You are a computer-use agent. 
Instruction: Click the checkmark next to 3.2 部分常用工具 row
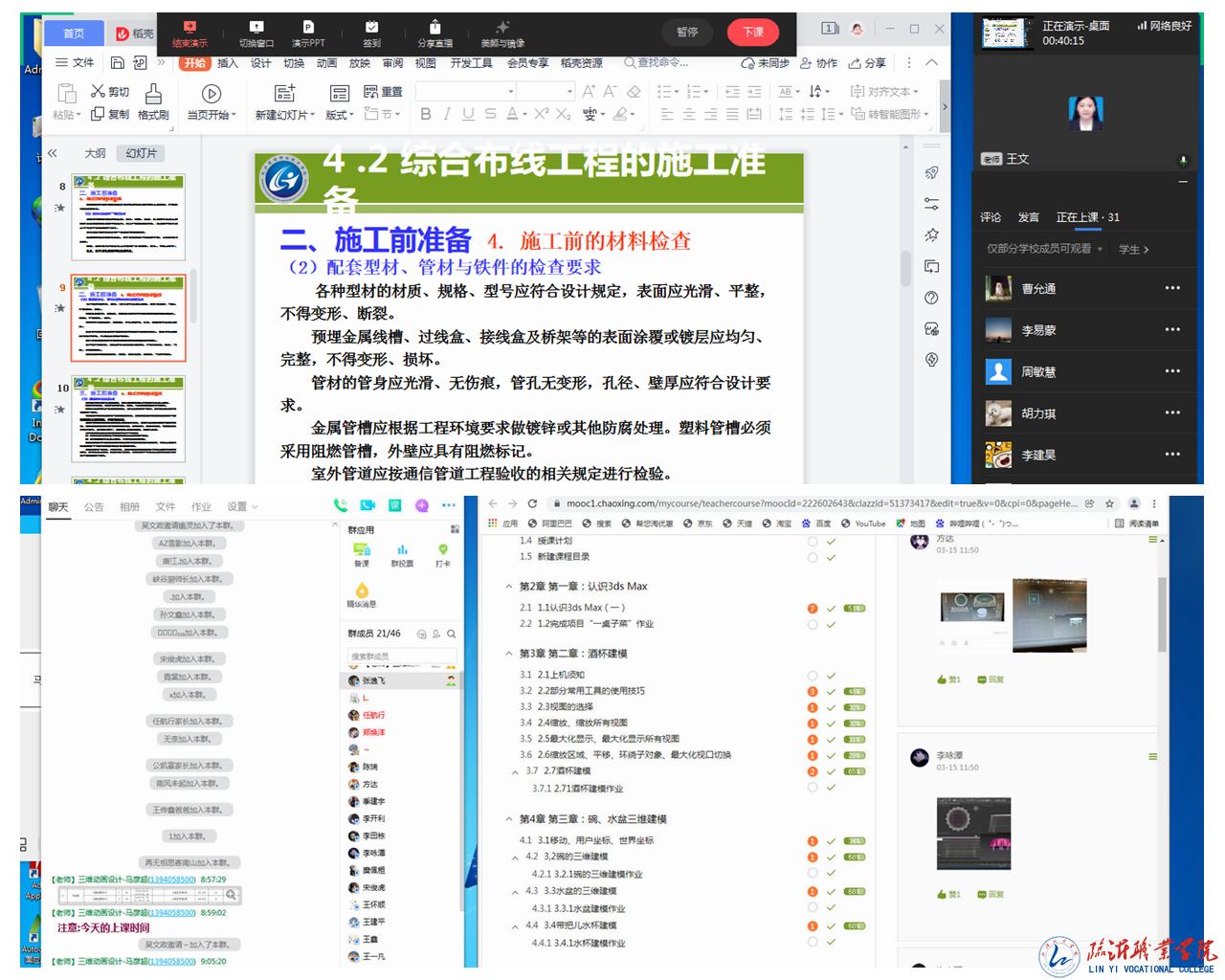click(831, 691)
